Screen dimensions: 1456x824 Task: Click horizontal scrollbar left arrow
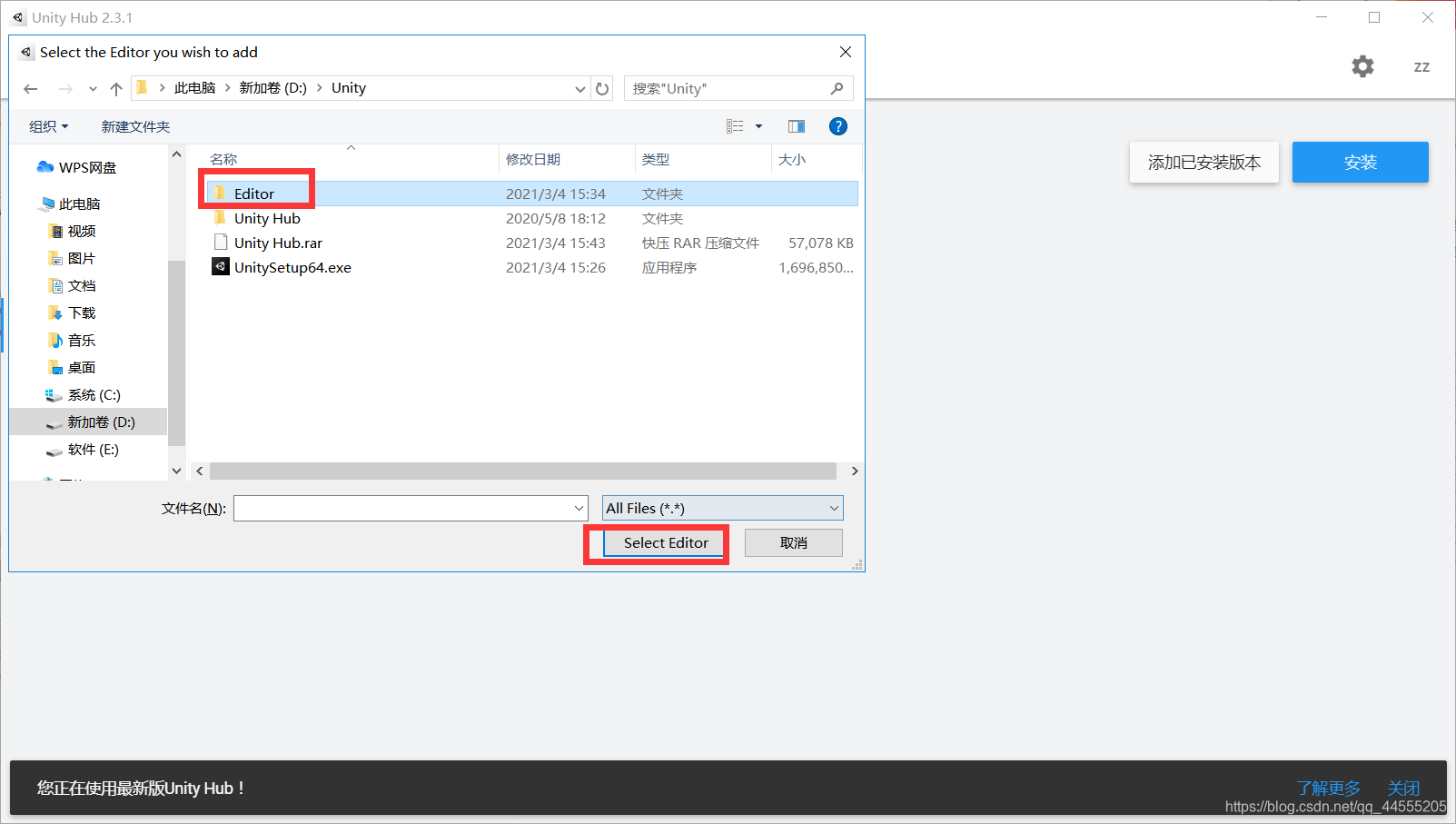[x=200, y=471]
